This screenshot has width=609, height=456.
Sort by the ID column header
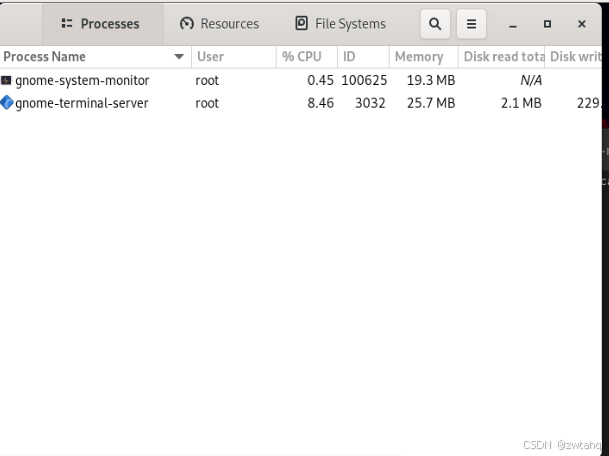(x=363, y=57)
